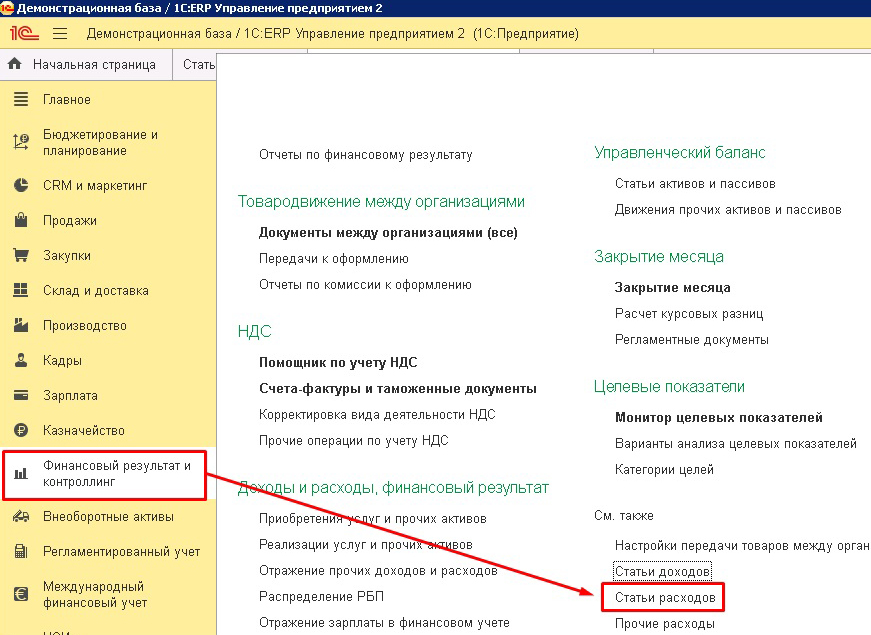Screen dimensions: 871x635
Task: Open the calculator Регламентированный учет icon
Action: pyautogui.click(x=20, y=552)
